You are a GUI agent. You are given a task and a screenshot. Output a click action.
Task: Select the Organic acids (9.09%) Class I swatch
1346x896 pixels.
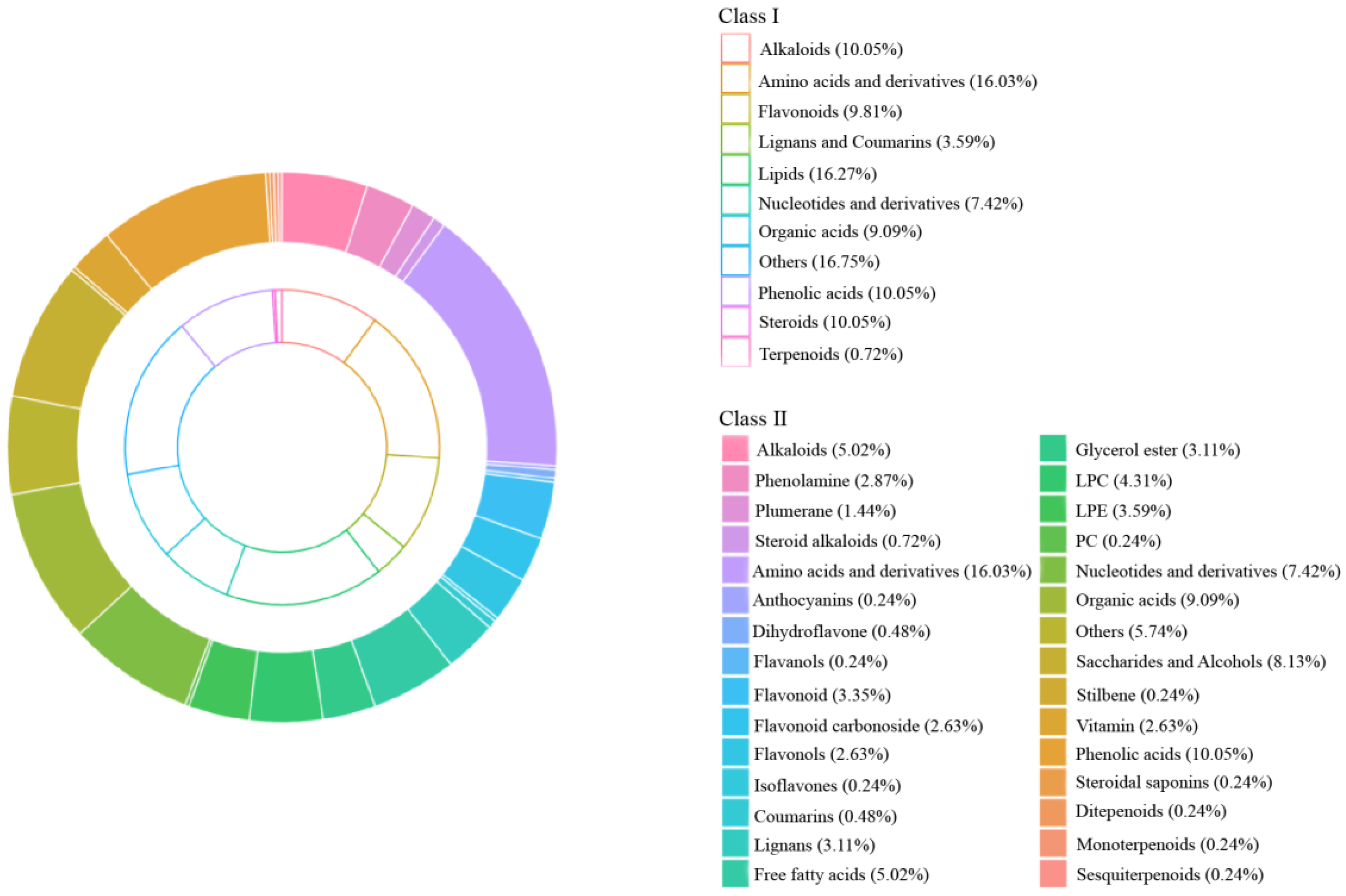735,231
